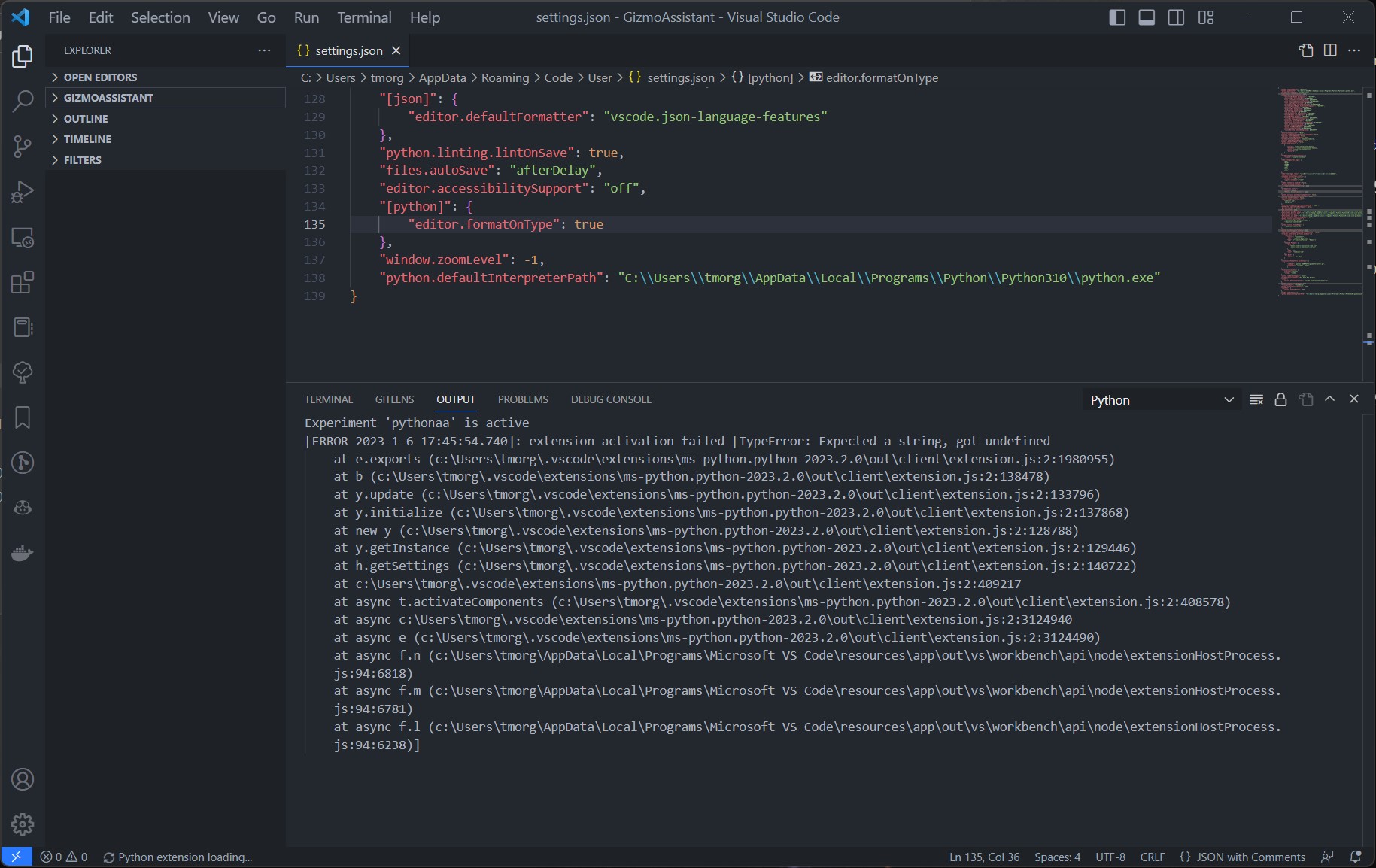Toggle primary side bar visibility
Screen dimensions: 1376x868
(x=1117, y=17)
